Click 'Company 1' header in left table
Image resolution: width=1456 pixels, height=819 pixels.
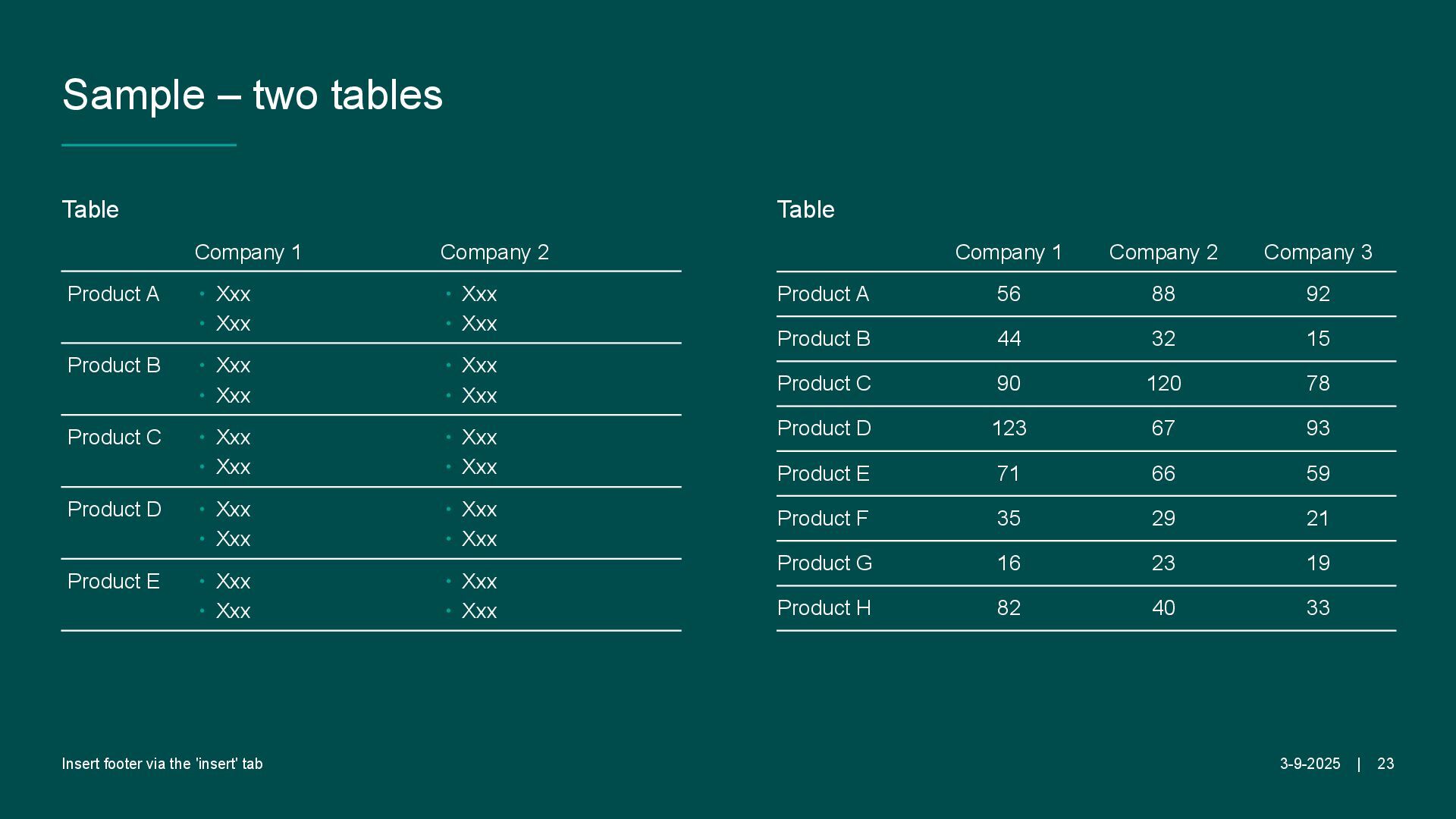click(x=248, y=253)
